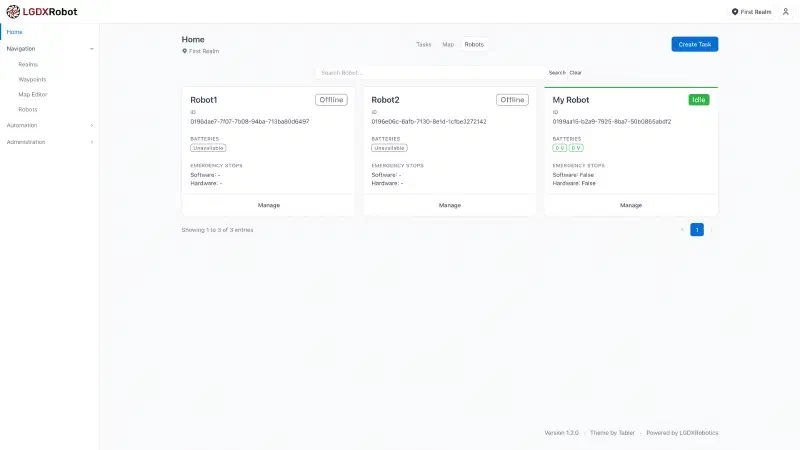Click Manage on My Robot card
The width and height of the screenshot is (800, 450).
click(631, 205)
